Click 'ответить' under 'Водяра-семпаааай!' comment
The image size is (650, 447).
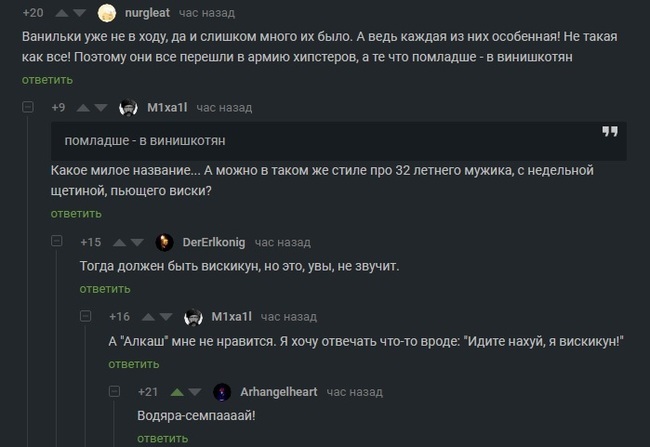point(161,438)
